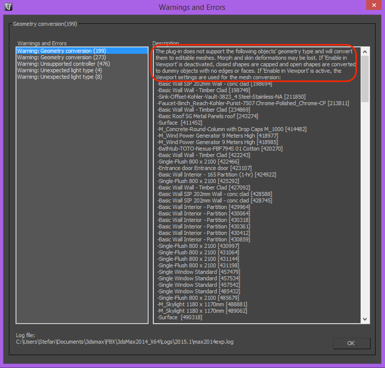Click OK to dismiss the warnings
385x368 pixels.
pyautogui.click(x=351, y=343)
